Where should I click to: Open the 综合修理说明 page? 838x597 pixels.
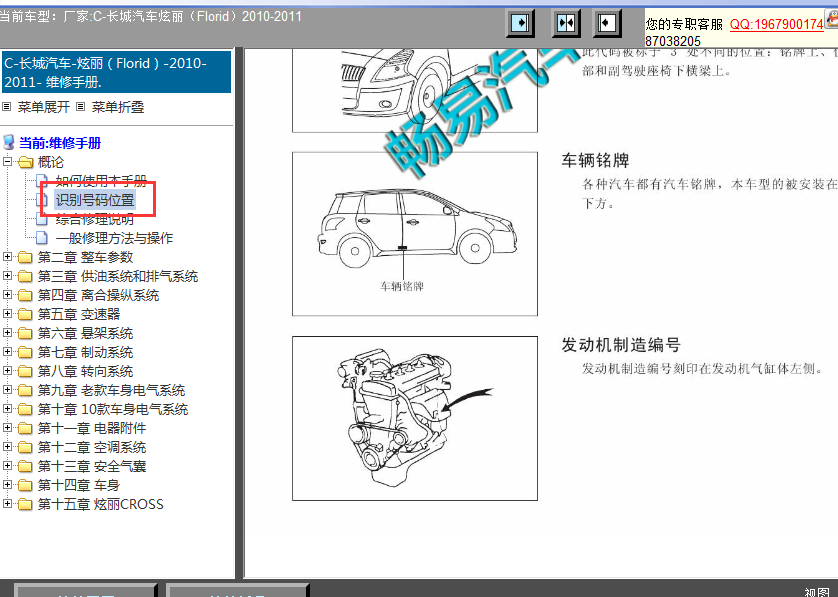[95, 219]
